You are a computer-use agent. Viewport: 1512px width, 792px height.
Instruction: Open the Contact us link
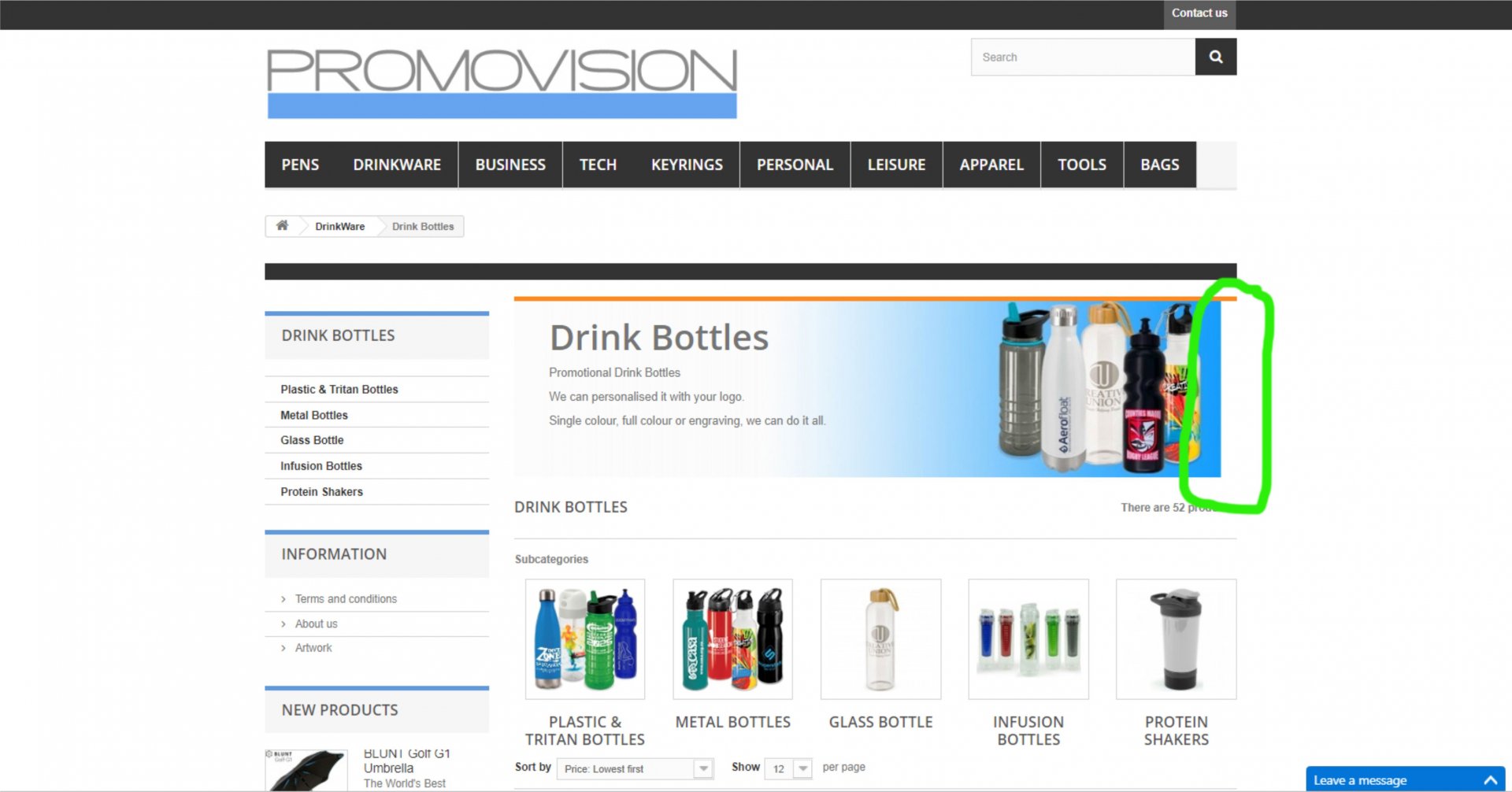[1199, 13]
